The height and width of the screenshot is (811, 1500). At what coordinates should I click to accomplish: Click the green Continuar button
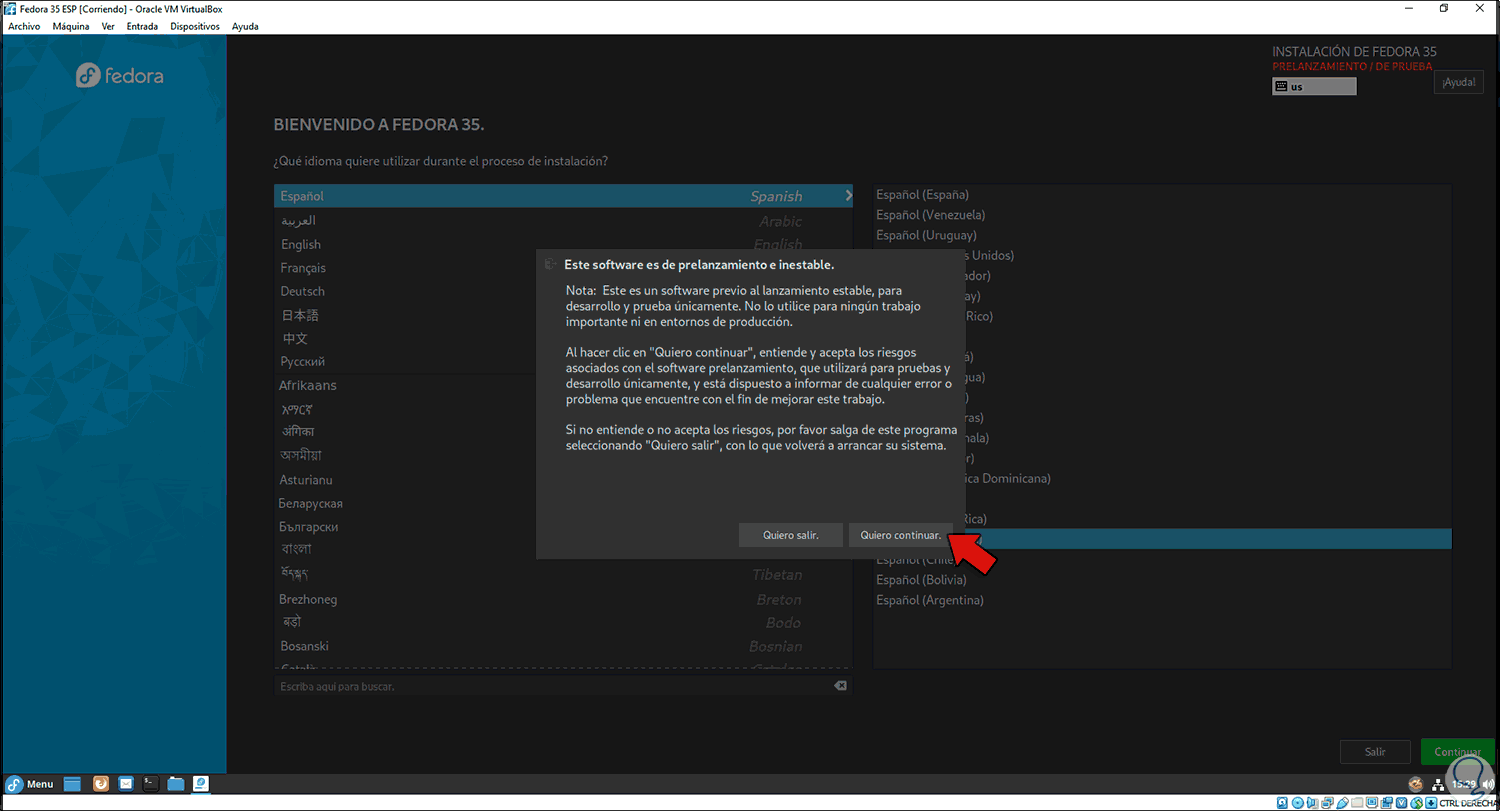coord(1457,751)
